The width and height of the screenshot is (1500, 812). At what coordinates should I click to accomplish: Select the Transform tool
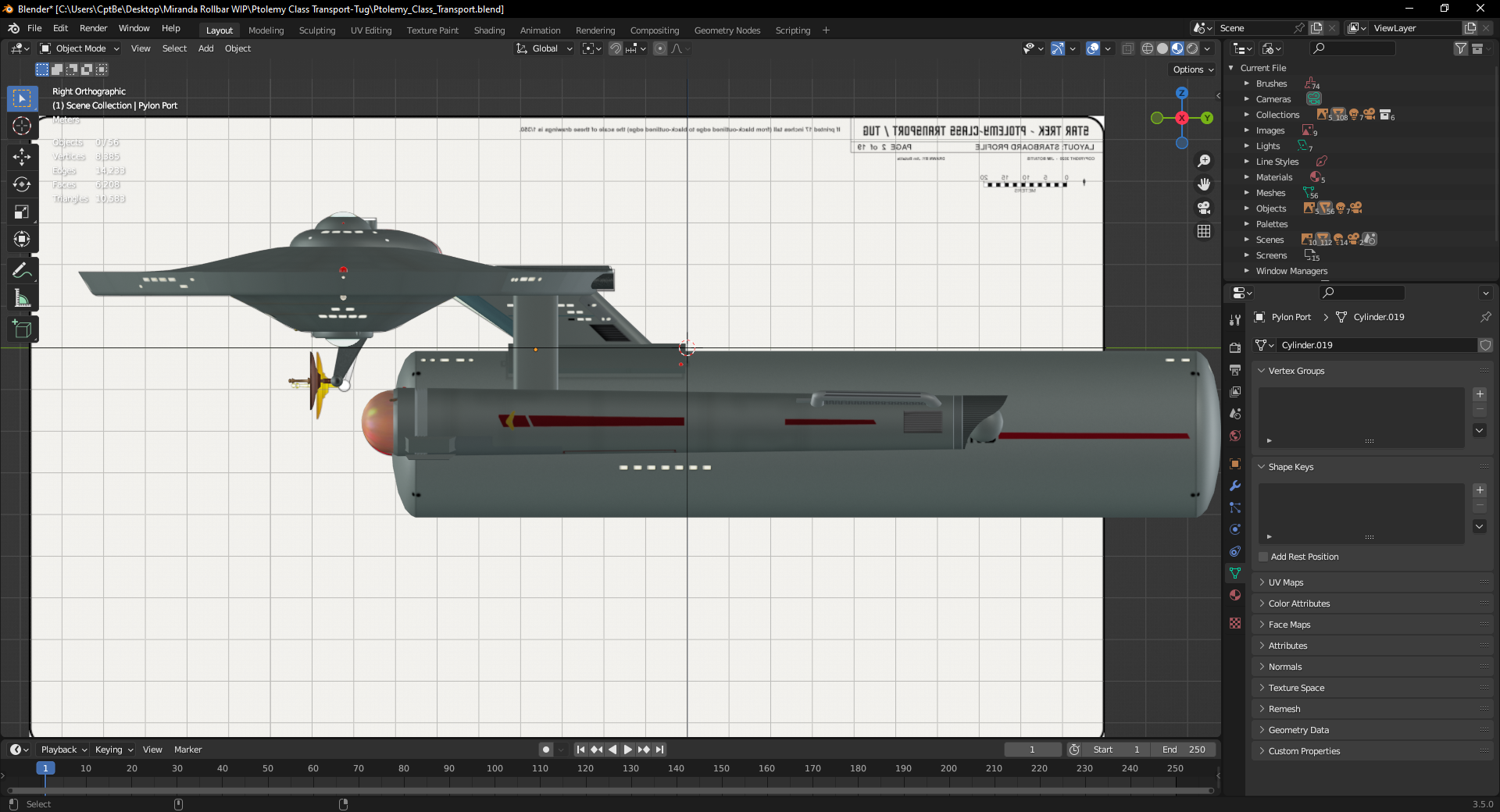[22, 239]
